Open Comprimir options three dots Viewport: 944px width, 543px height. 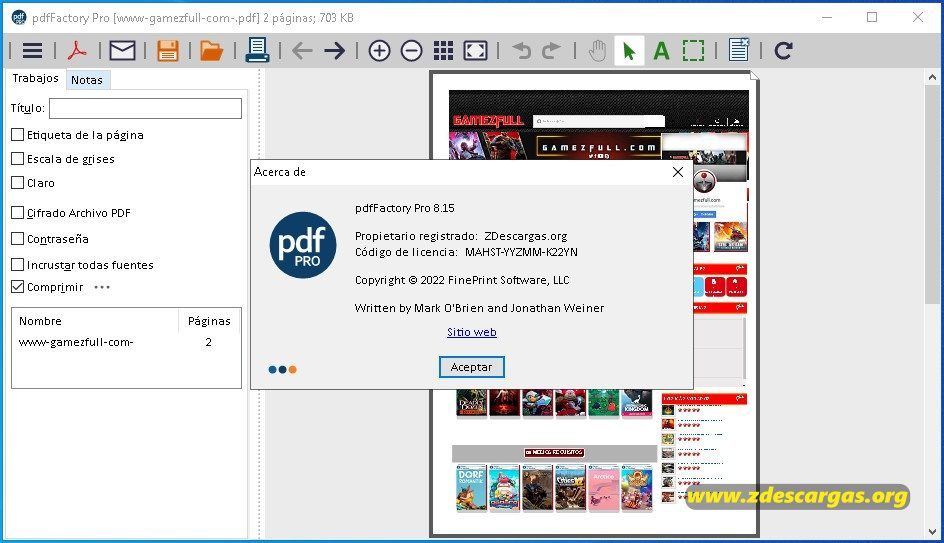(x=102, y=287)
